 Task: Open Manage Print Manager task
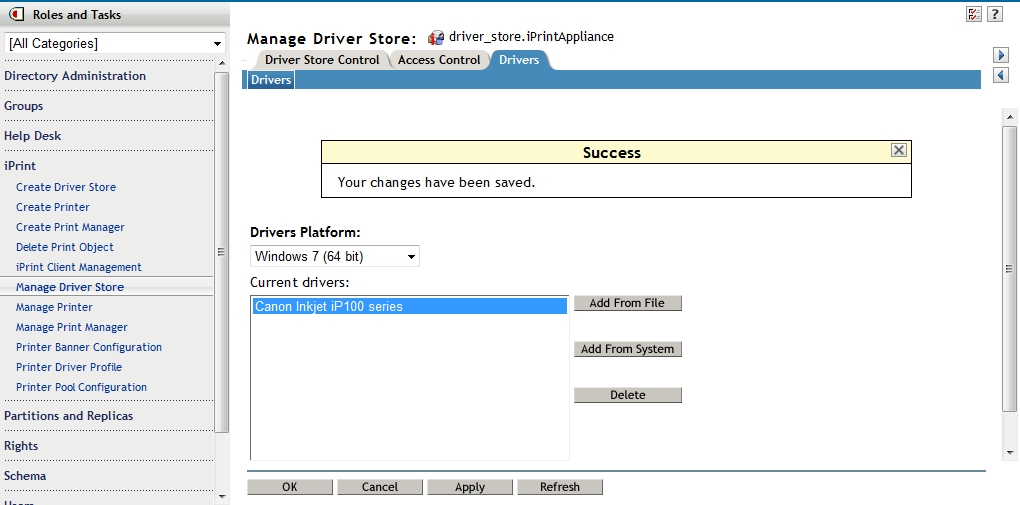point(72,327)
